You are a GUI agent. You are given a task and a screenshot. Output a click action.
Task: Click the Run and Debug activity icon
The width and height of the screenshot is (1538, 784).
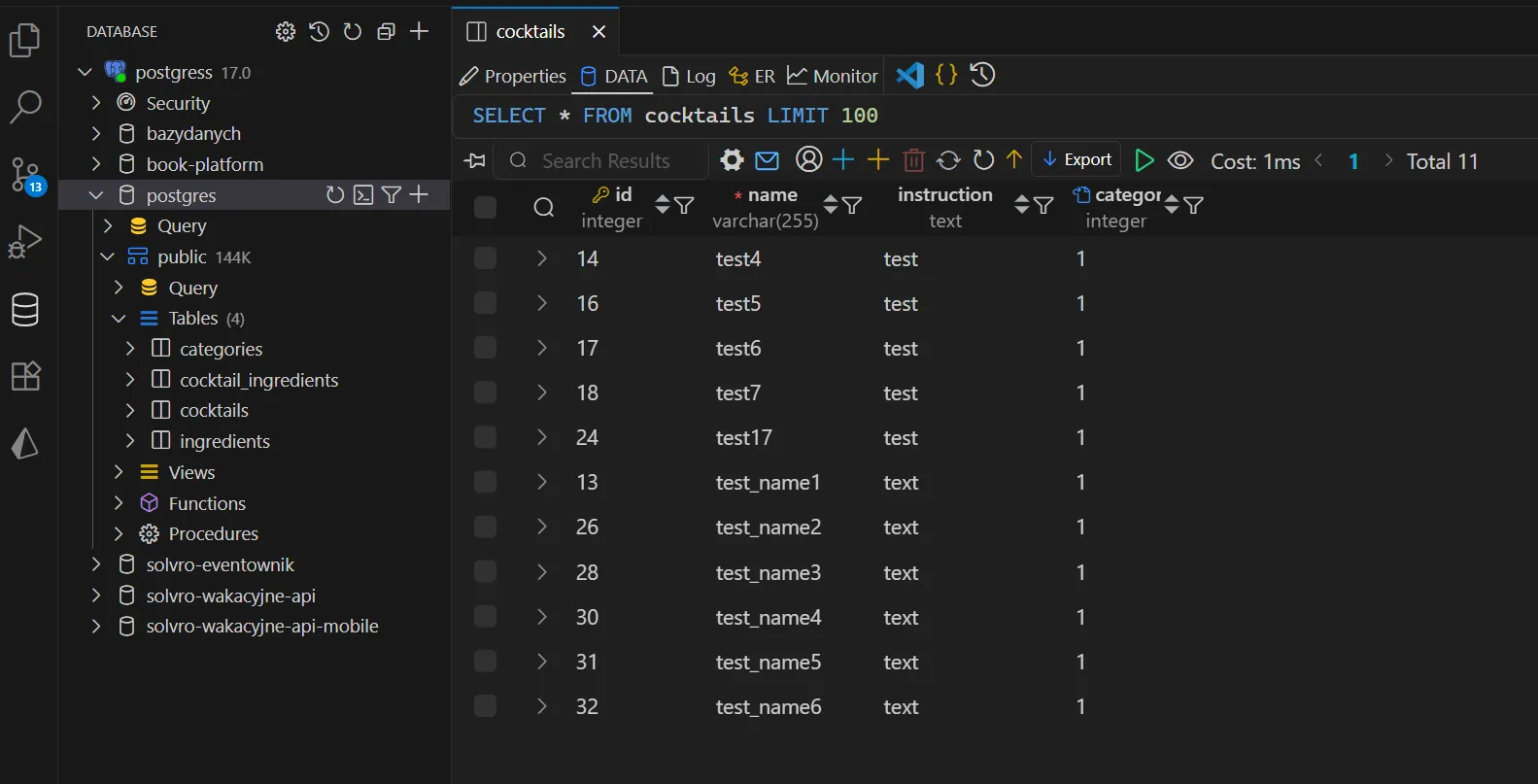click(25, 242)
